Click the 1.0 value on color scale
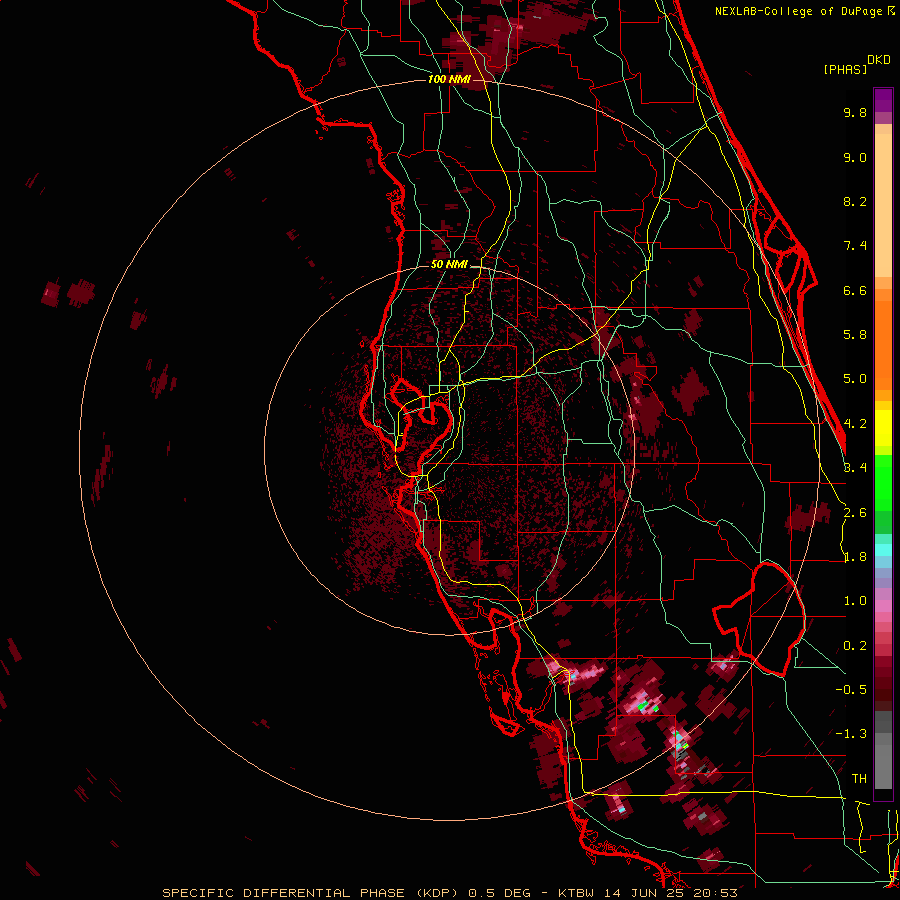The width and height of the screenshot is (900, 900). [x=855, y=601]
